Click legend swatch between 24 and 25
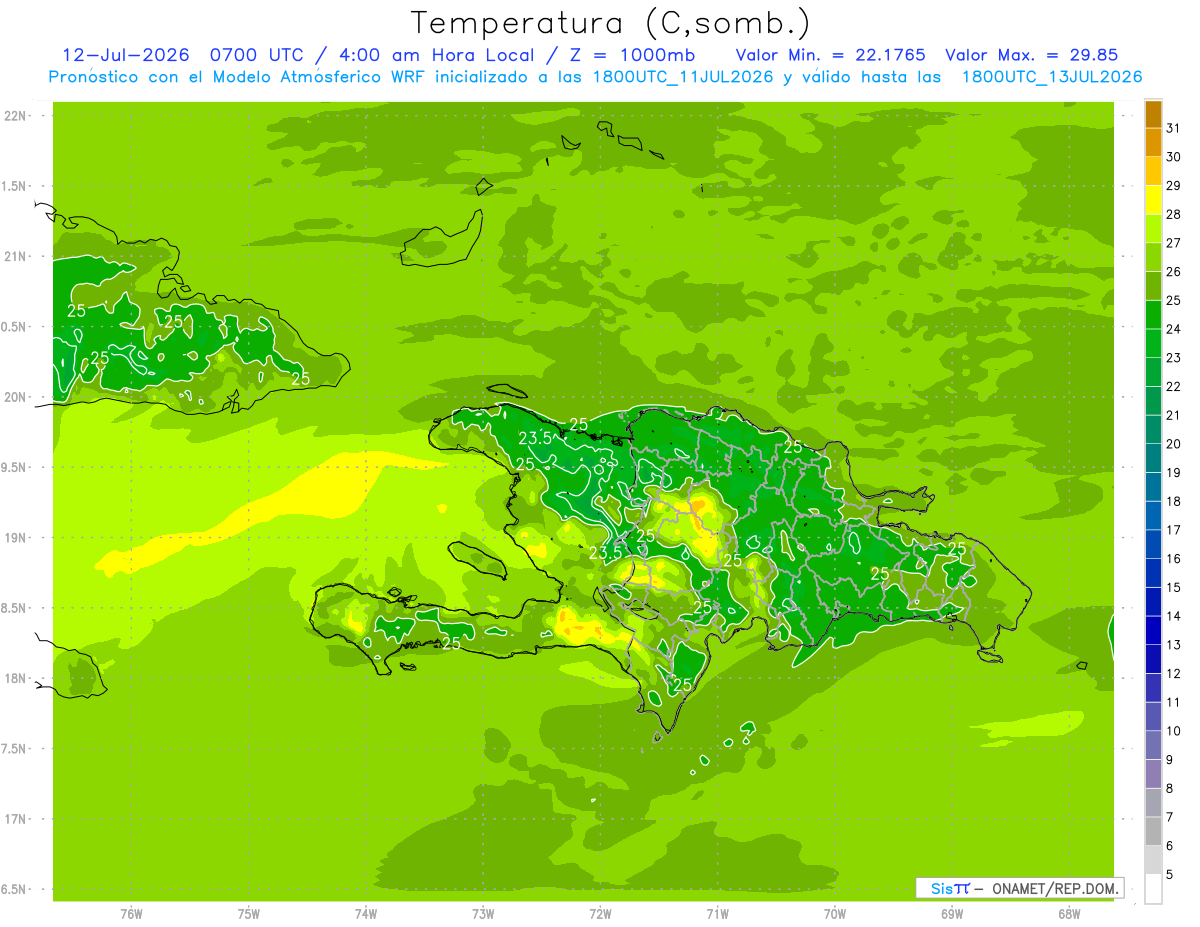1200x927 pixels. pyautogui.click(x=1153, y=315)
